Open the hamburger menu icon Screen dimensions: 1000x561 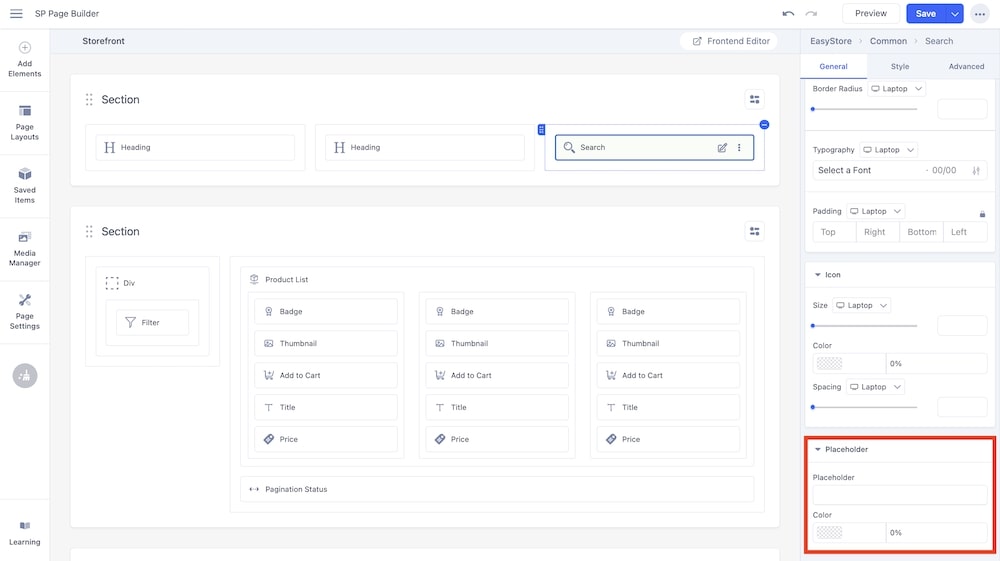[x=16, y=14]
